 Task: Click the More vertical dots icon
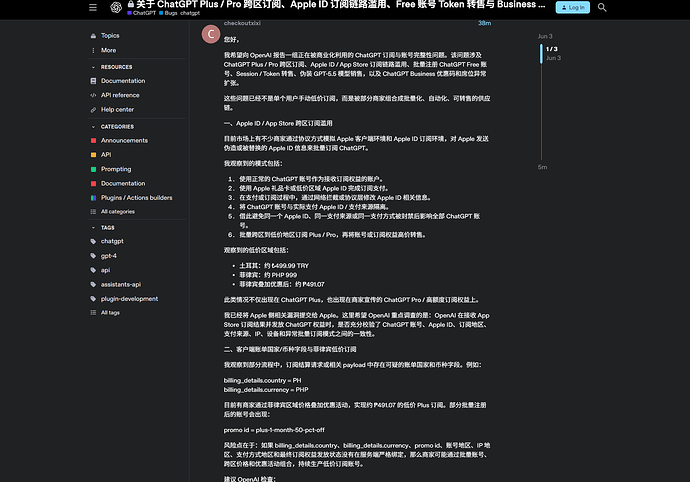[x=93, y=50]
